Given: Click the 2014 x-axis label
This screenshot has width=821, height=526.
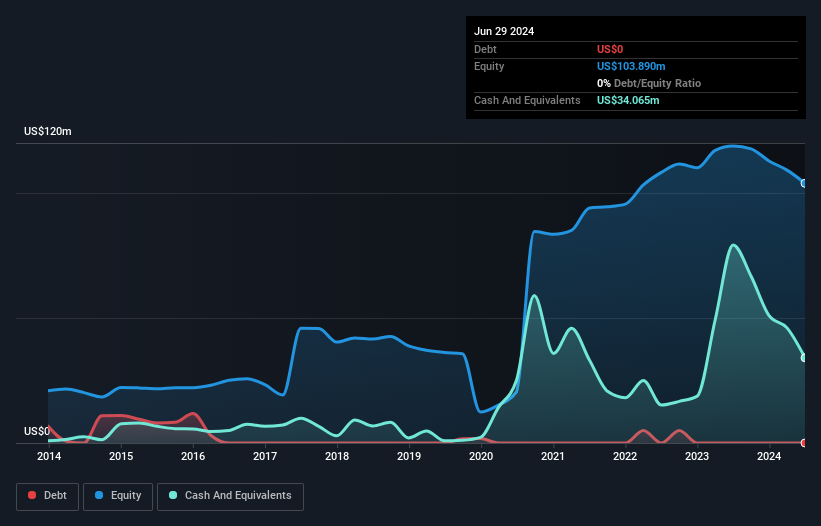Looking at the screenshot, I should [x=49, y=456].
